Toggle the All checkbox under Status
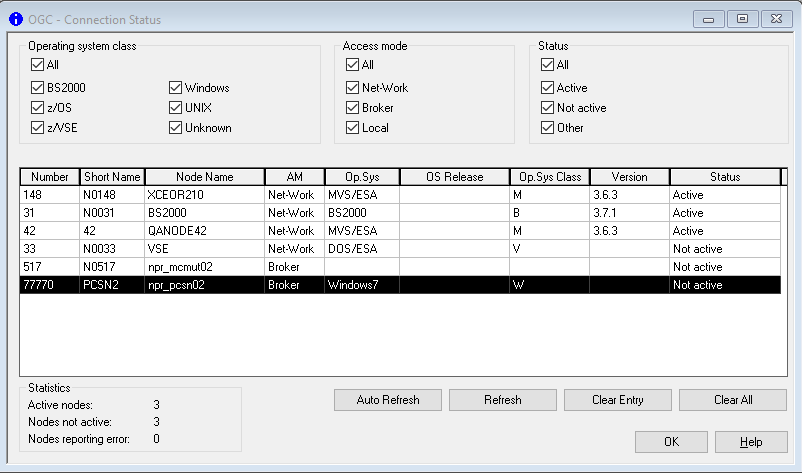The width and height of the screenshot is (802, 473). (548, 65)
